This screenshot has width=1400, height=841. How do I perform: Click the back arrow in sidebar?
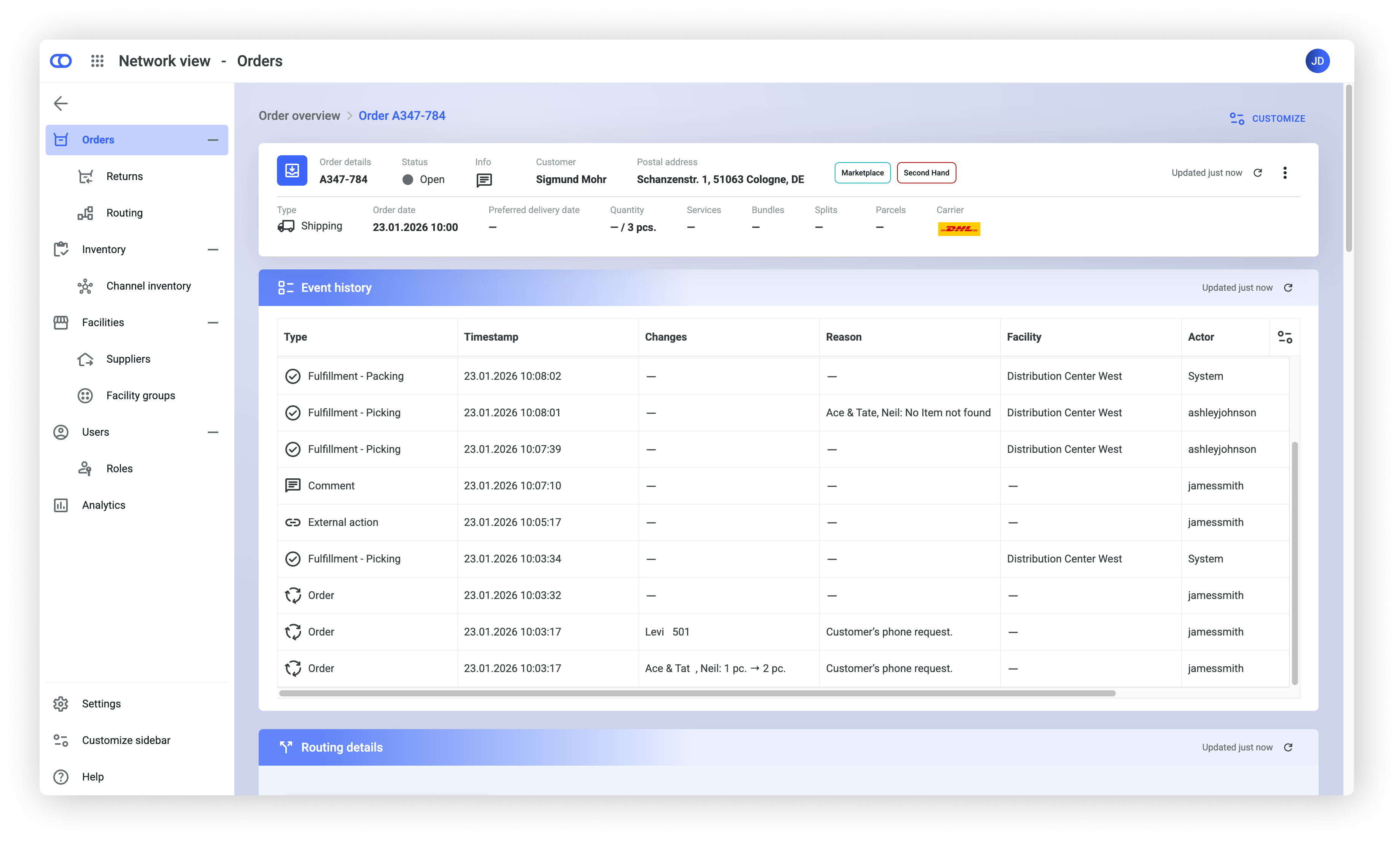pyautogui.click(x=60, y=103)
